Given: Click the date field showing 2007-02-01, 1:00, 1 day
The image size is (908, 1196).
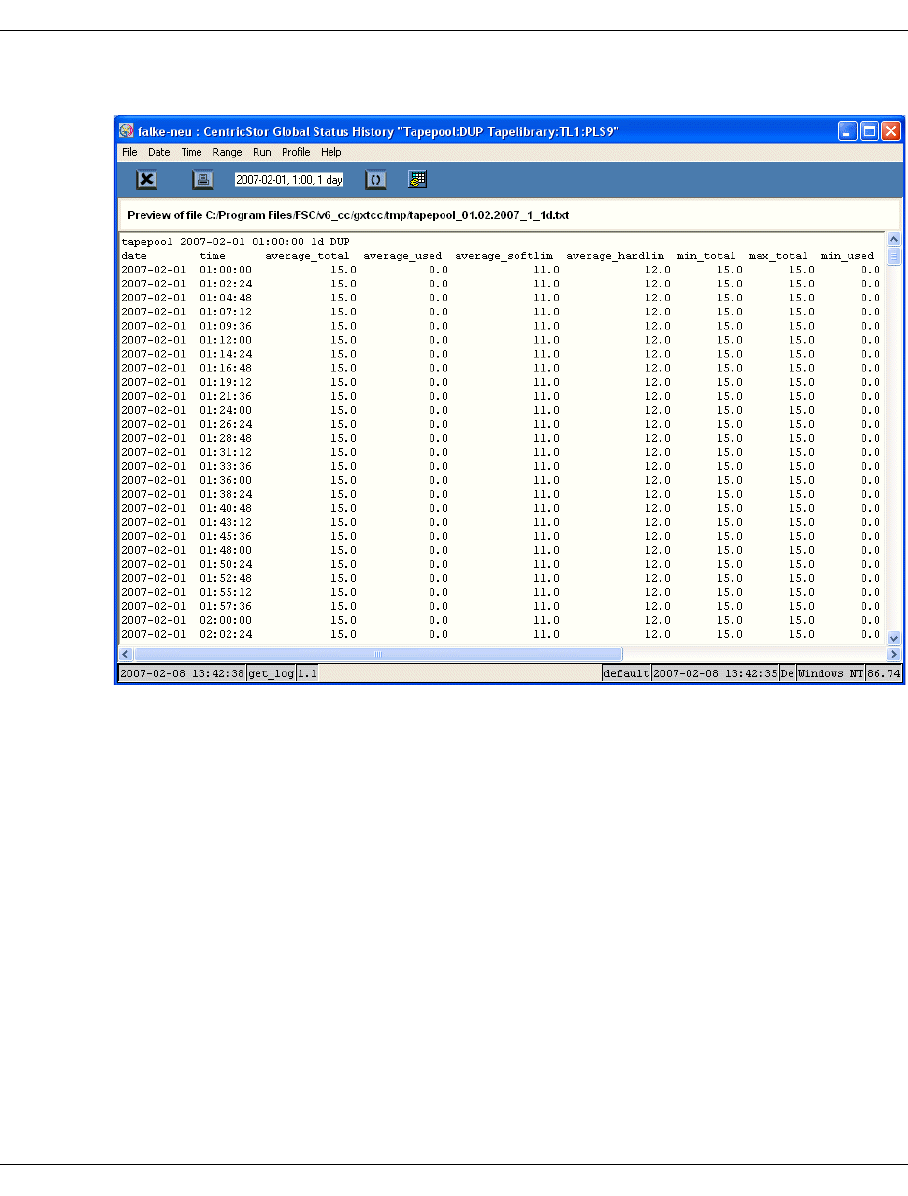Looking at the screenshot, I should click(x=289, y=180).
